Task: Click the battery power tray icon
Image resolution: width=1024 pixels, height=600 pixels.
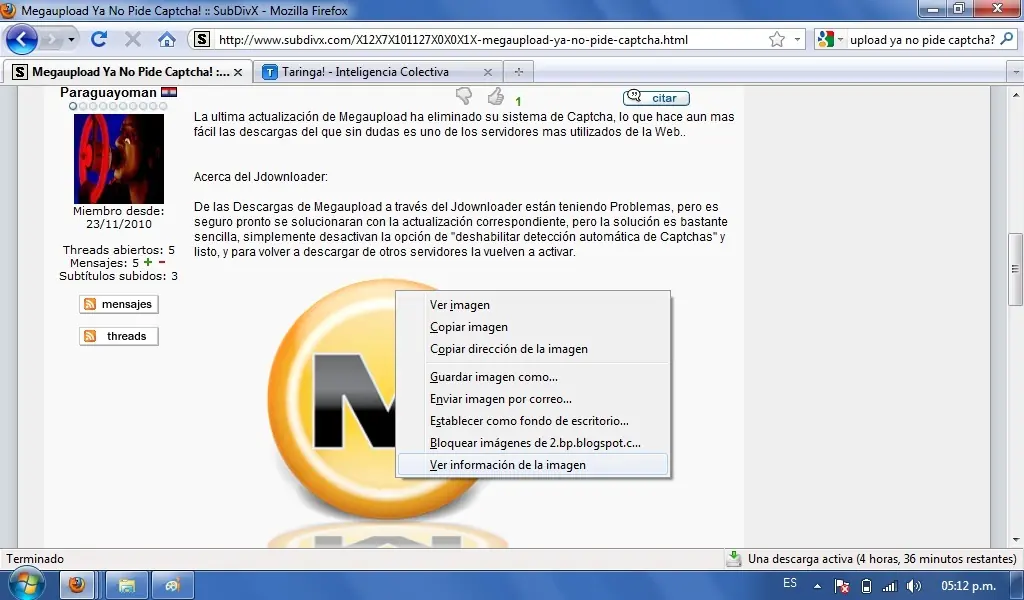Action: pos(866,586)
